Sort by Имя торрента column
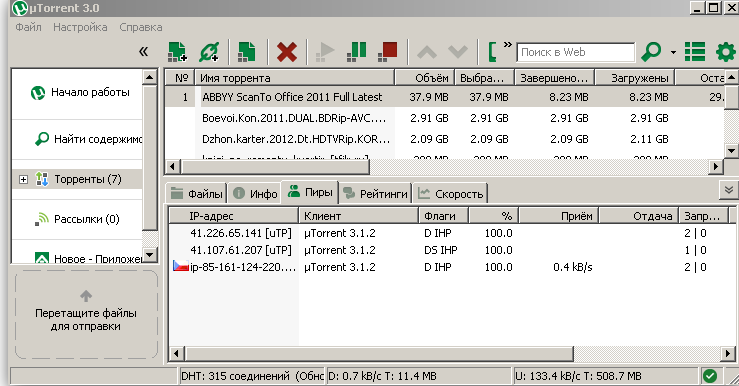 tap(295, 78)
